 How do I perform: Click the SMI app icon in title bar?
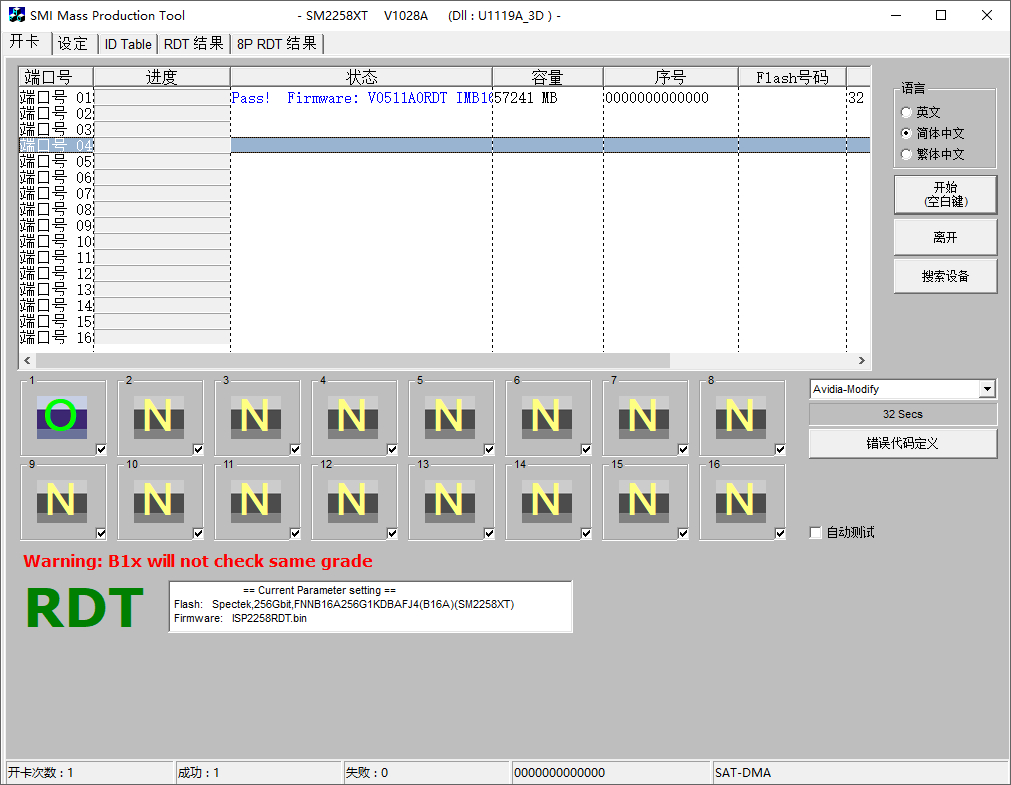pos(17,15)
